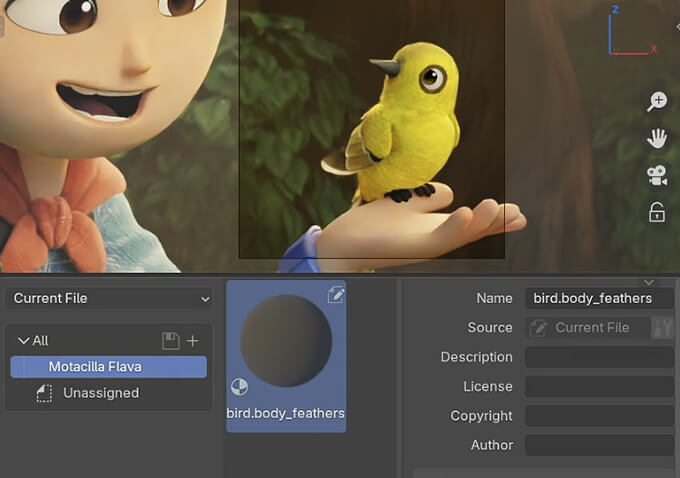The height and width of the screenshot is (478, 680).
Task: Click the sidebar toggle arrow beside the axis gizmo
Action: [x=677, y=27]
